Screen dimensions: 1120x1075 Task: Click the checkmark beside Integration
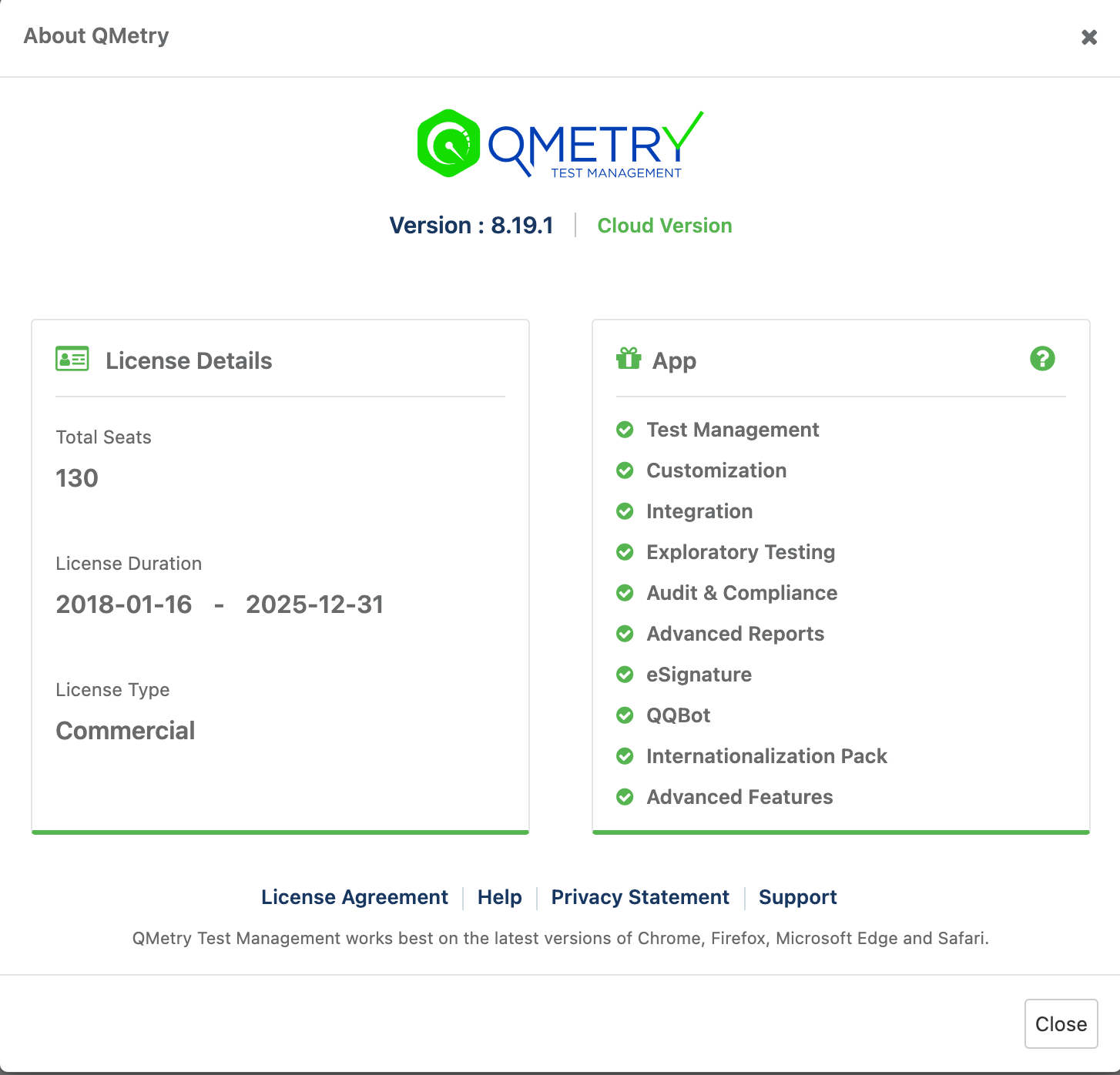[x=625, y=511]
